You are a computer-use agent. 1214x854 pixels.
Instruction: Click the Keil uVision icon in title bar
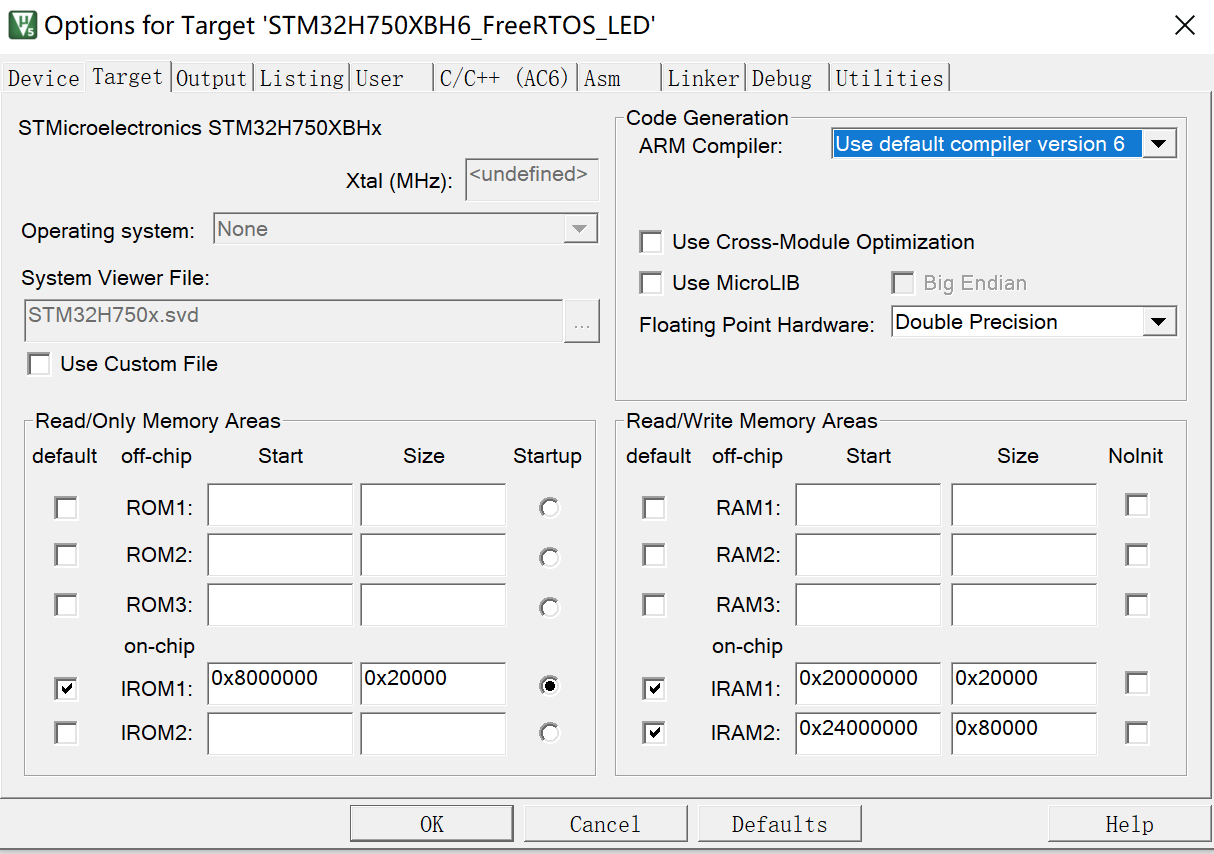tap(23, 25)
